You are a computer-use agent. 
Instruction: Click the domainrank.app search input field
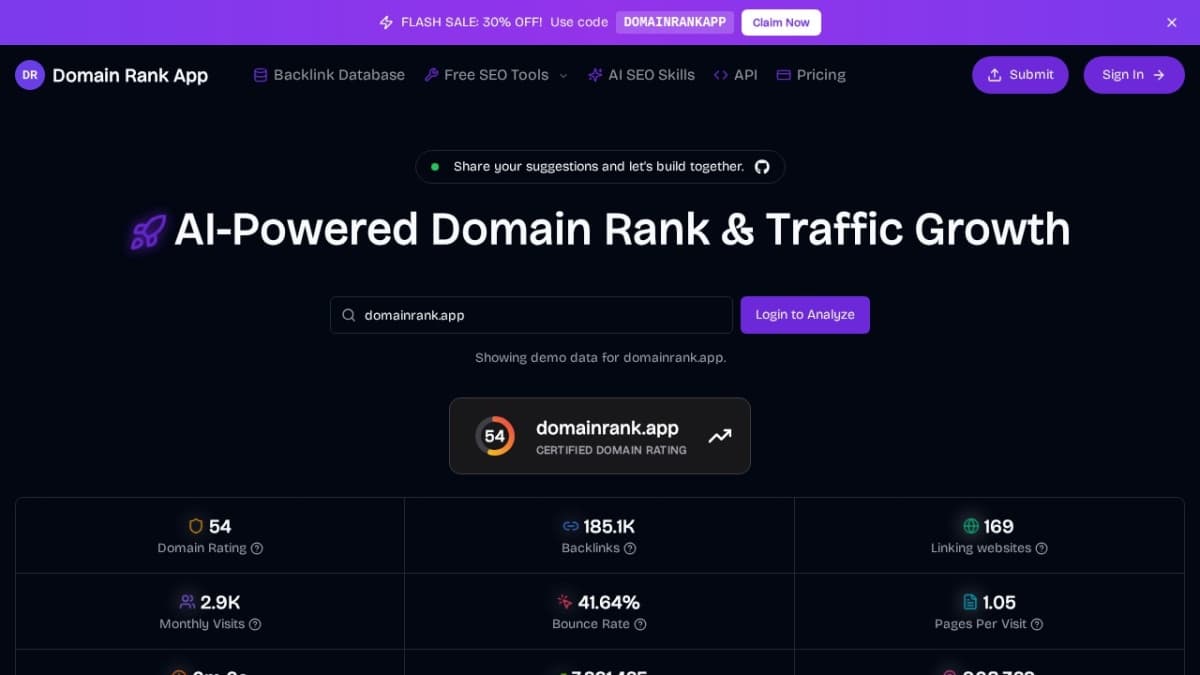click(530, 315)
